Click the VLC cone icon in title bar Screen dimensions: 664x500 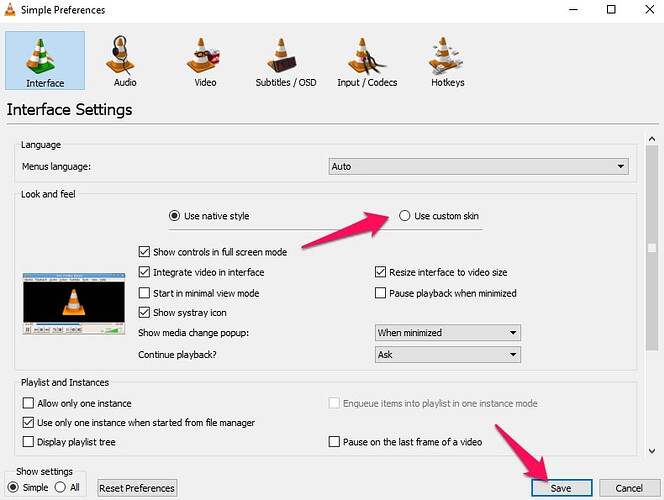pos(11,10)
